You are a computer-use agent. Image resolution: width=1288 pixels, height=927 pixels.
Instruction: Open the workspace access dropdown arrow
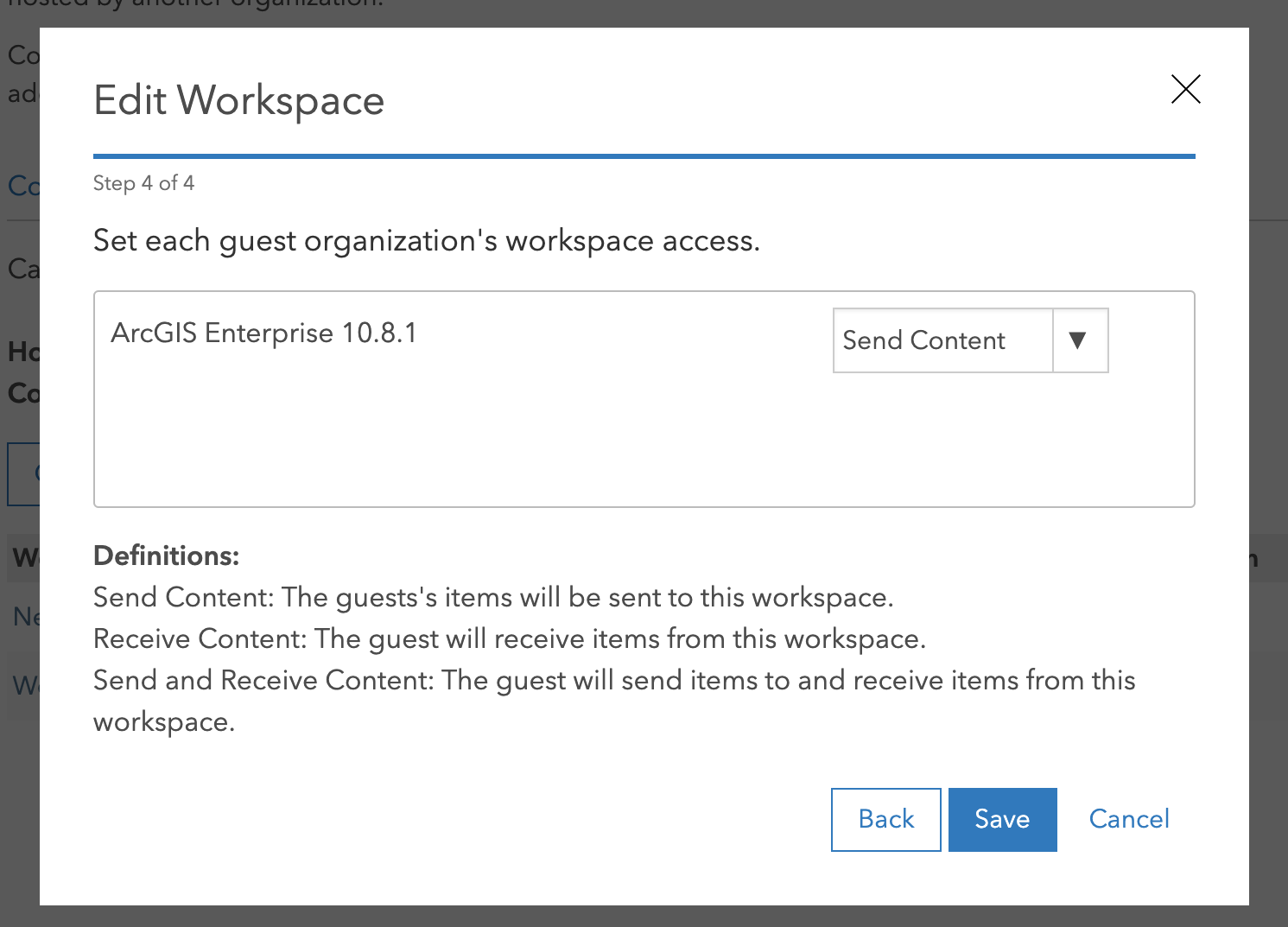point(1078,340)
